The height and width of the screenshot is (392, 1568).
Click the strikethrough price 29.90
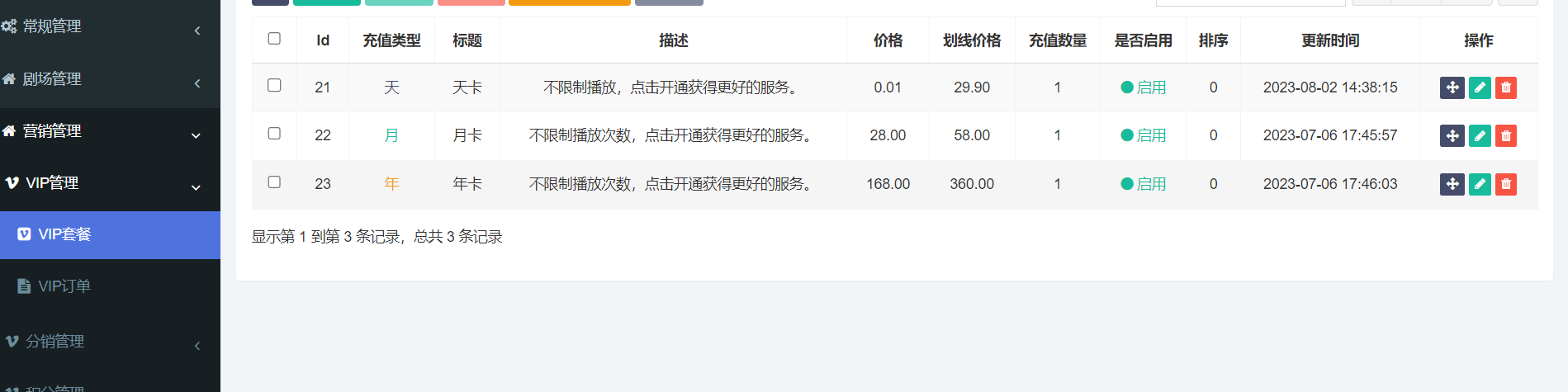click(972, 87)
